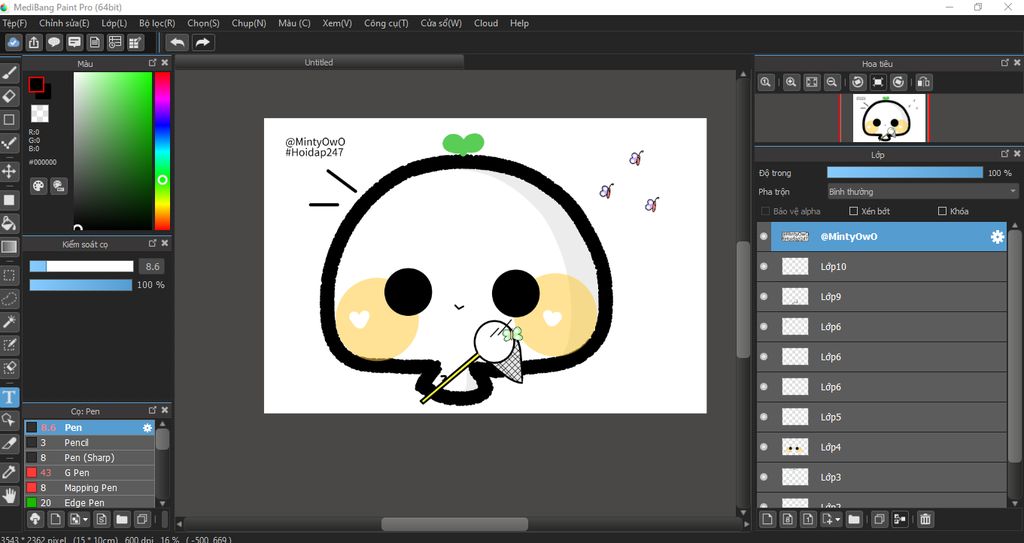1024x543 pixels.
Task: Undock the Màu color panel
Action: coord(152,63)
